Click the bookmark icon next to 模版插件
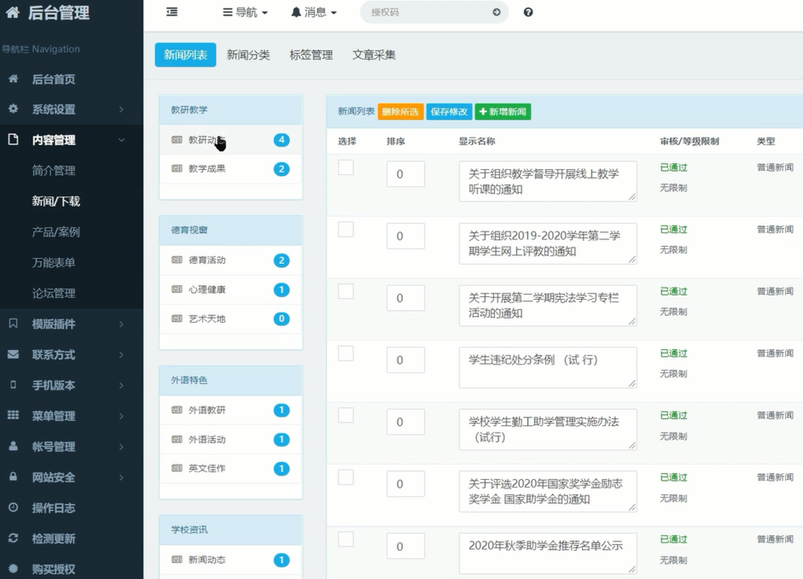Viewport: 803px width, 579px height. tap(13, 323)
